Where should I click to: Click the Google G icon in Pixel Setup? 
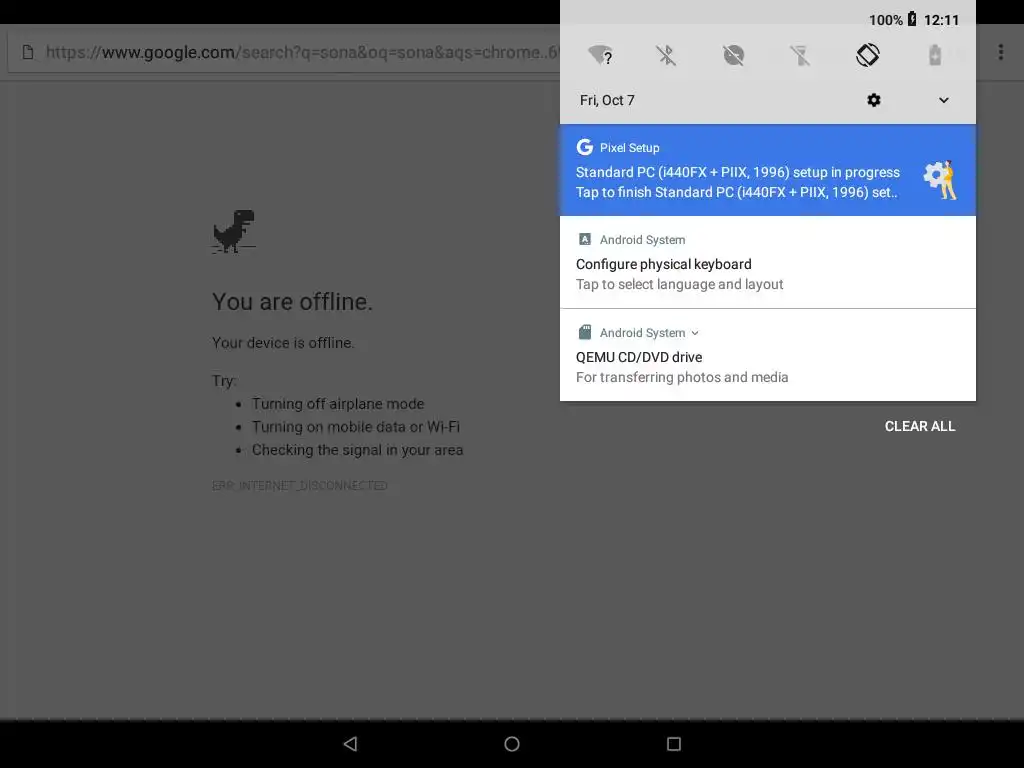[x=584, y=147]
